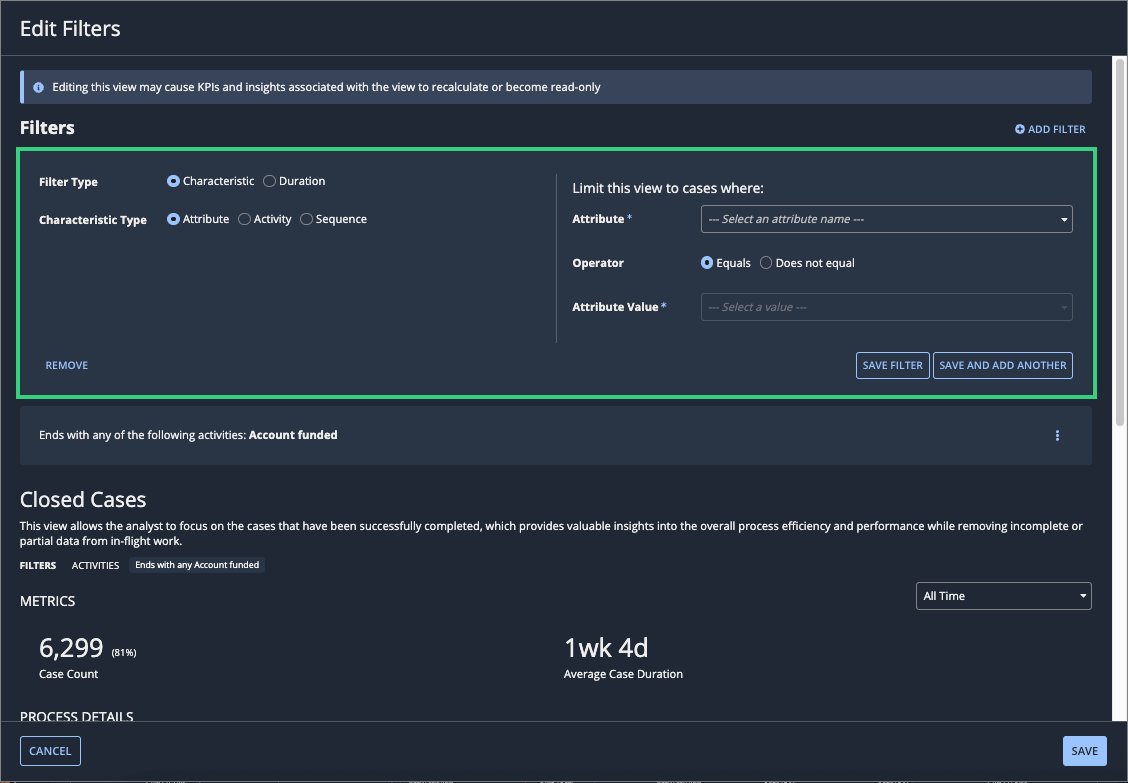Click the Save button at bottom right
The width and height of the screenshot is (1128, 783).
[x=1084, y=751]
